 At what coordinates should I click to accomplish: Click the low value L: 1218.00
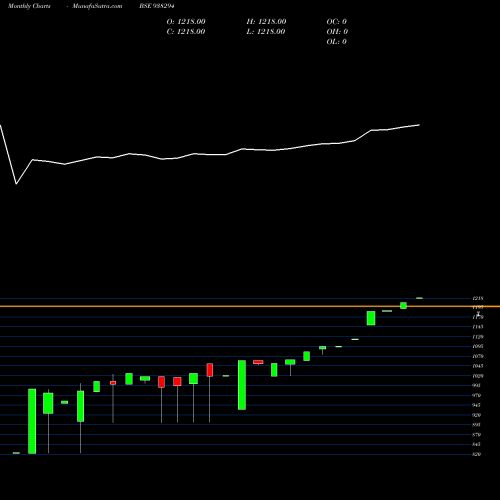pyautogui.click(x=266, y=32)
